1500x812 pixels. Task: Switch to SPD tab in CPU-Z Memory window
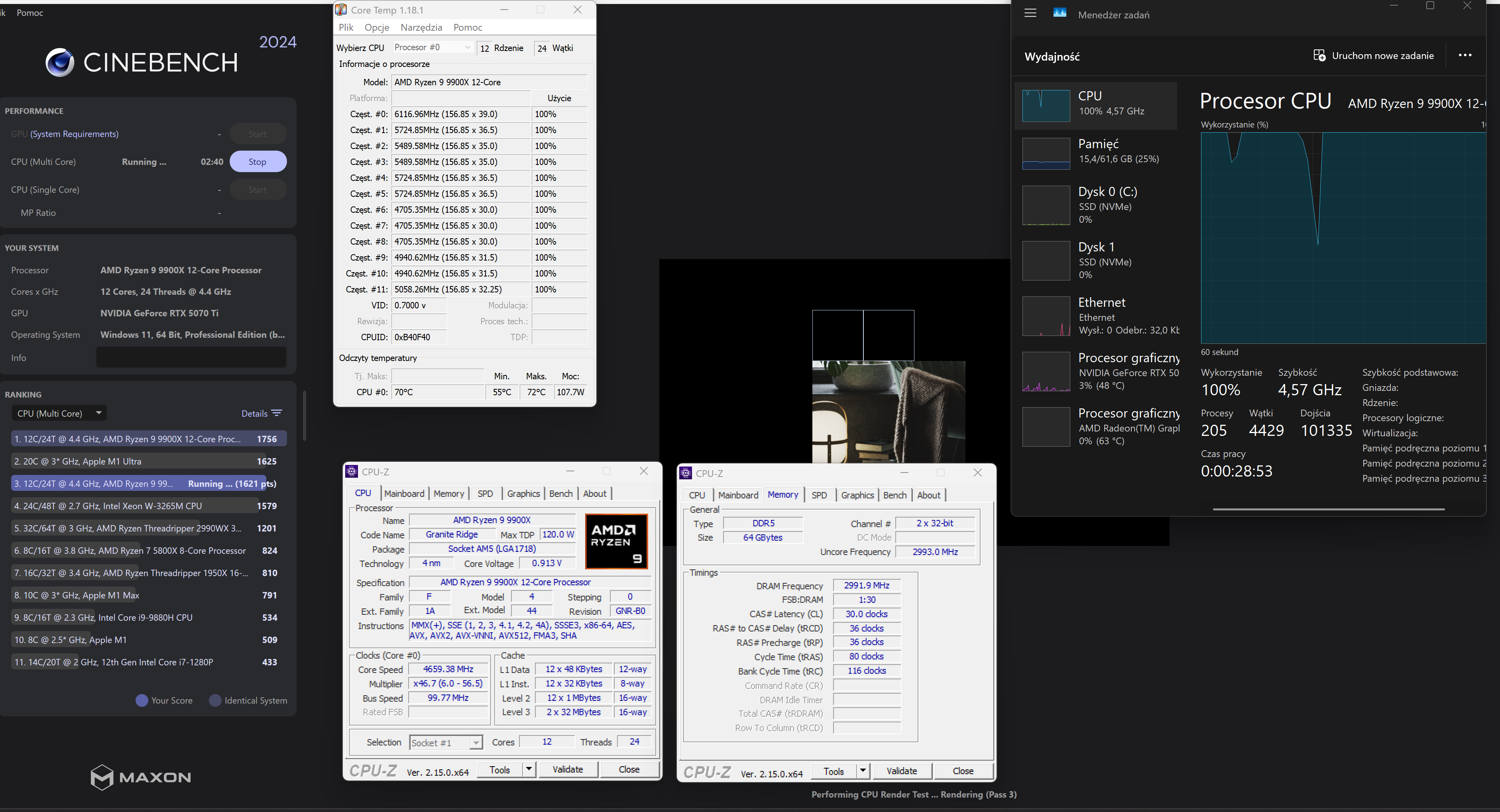819,495
